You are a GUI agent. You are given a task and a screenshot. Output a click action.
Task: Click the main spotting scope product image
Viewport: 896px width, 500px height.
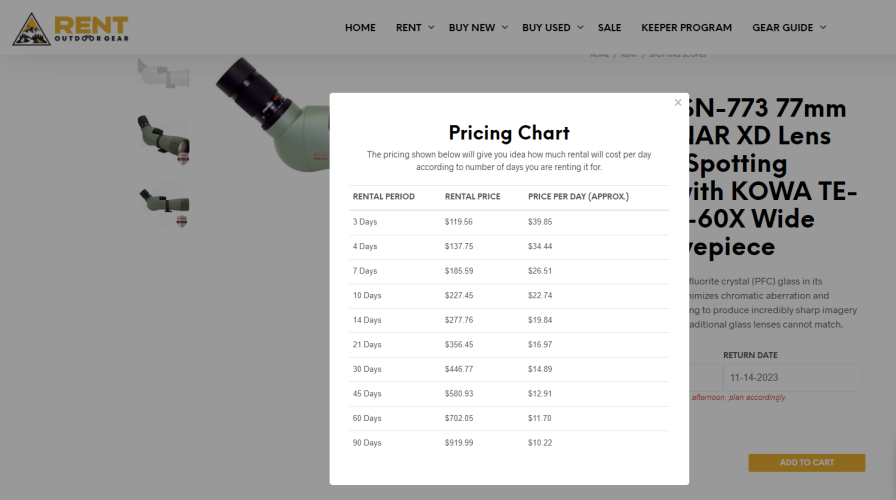(x=273, y=113)
